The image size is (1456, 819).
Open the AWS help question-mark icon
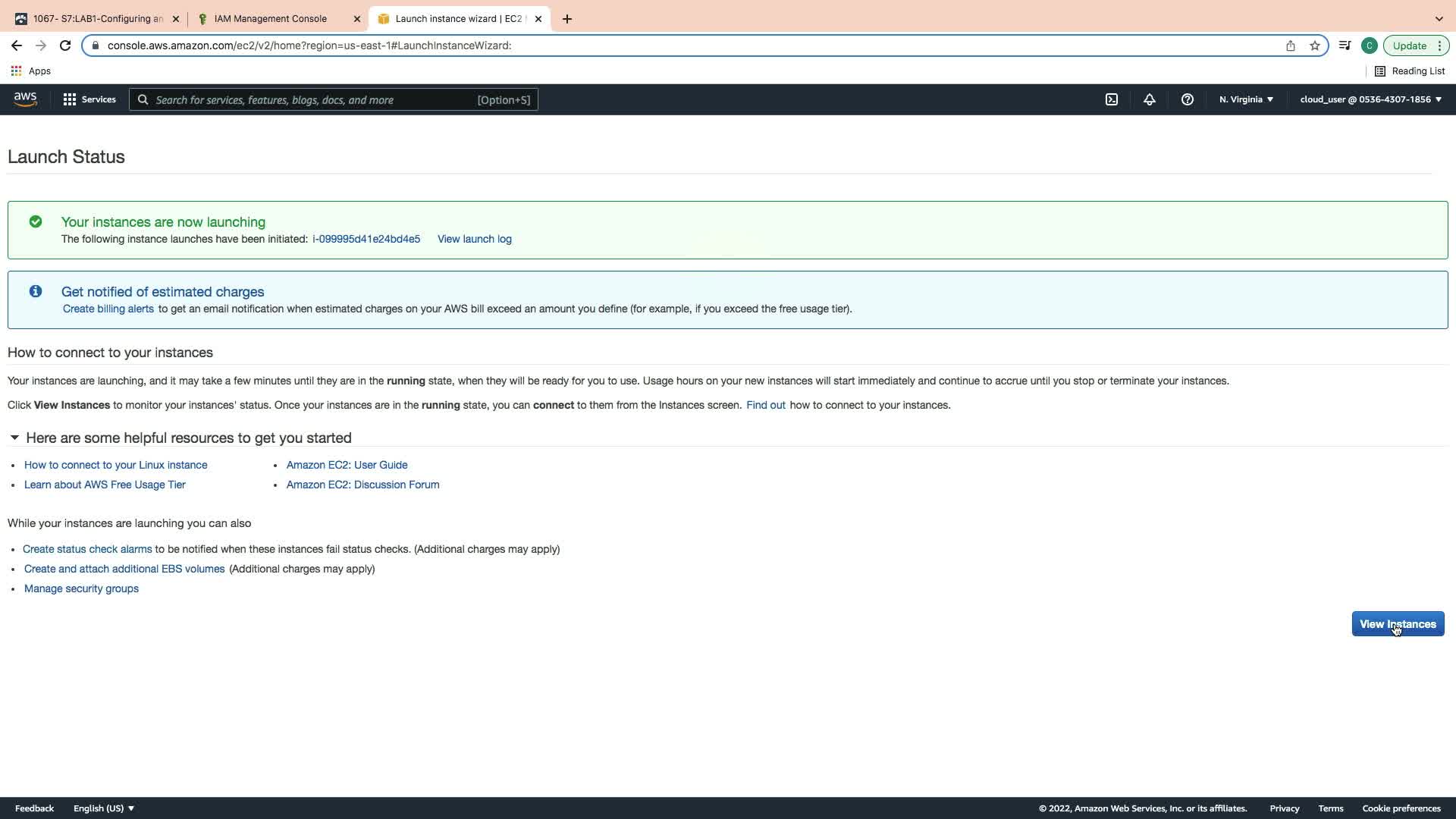[x=1188, y=99]
